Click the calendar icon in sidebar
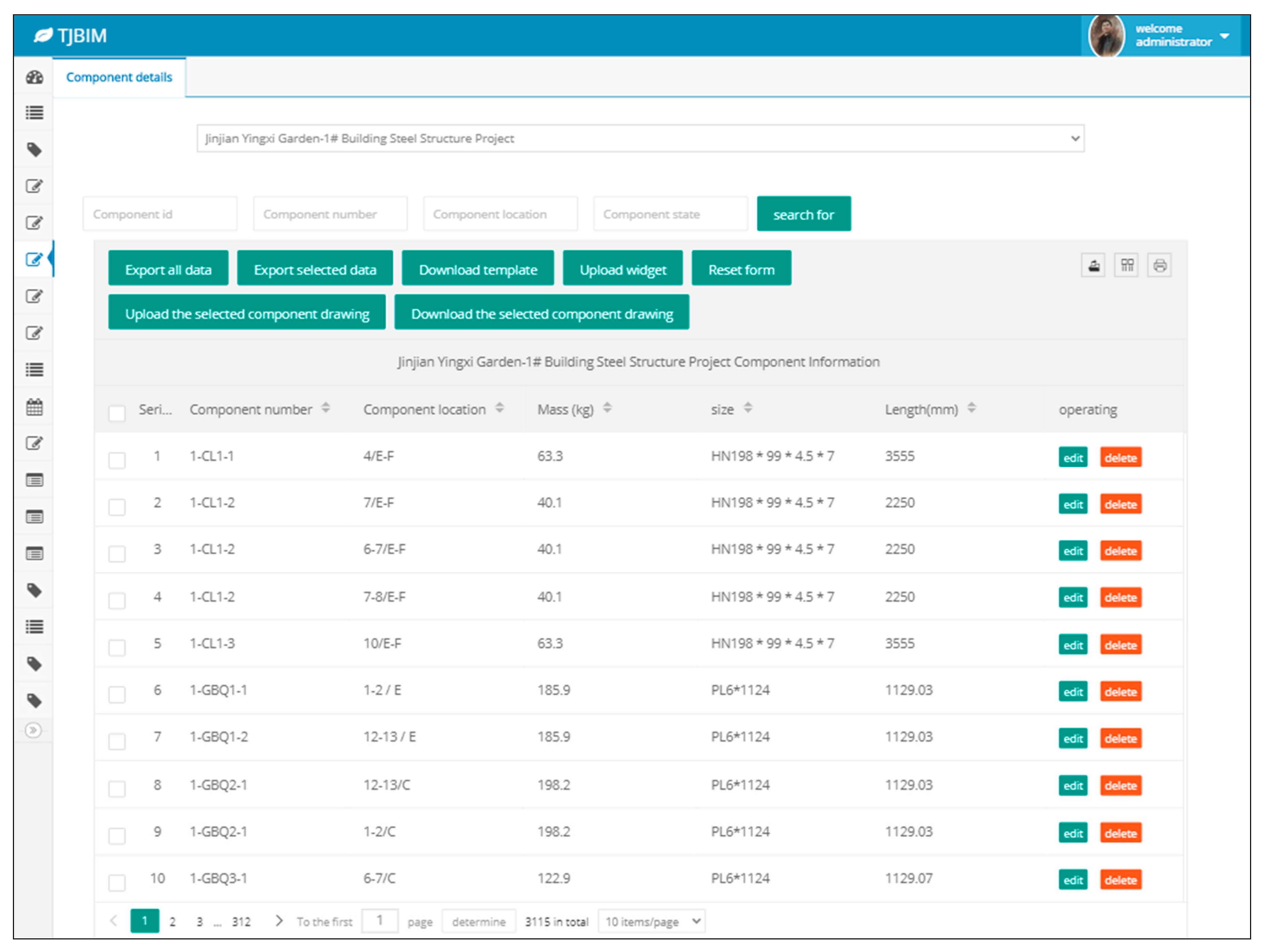Viewport: 1262px width, 952px height. coord(34,407)
